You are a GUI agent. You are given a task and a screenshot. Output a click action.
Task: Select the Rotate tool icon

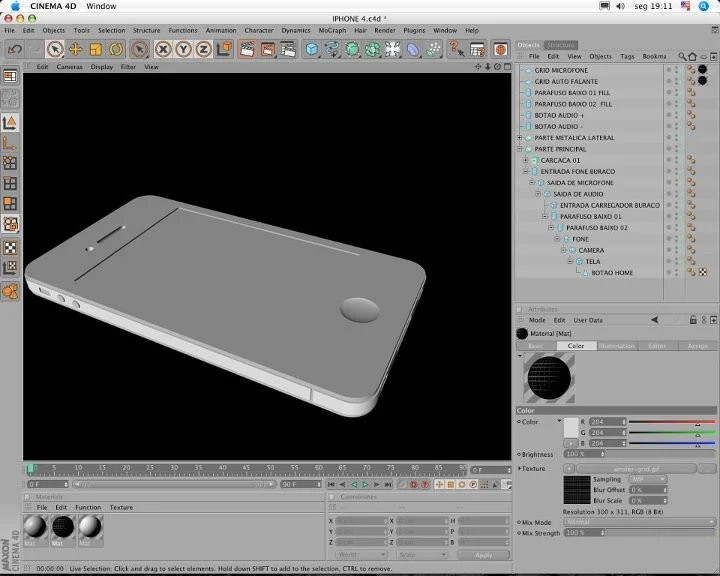pos(116,49)
